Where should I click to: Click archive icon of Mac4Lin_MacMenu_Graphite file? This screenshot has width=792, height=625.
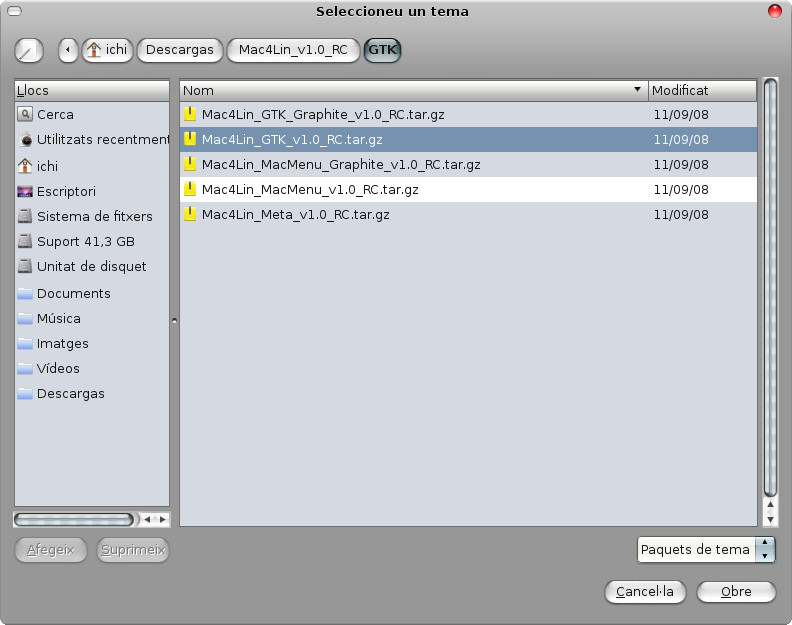(x=190, y=164)
